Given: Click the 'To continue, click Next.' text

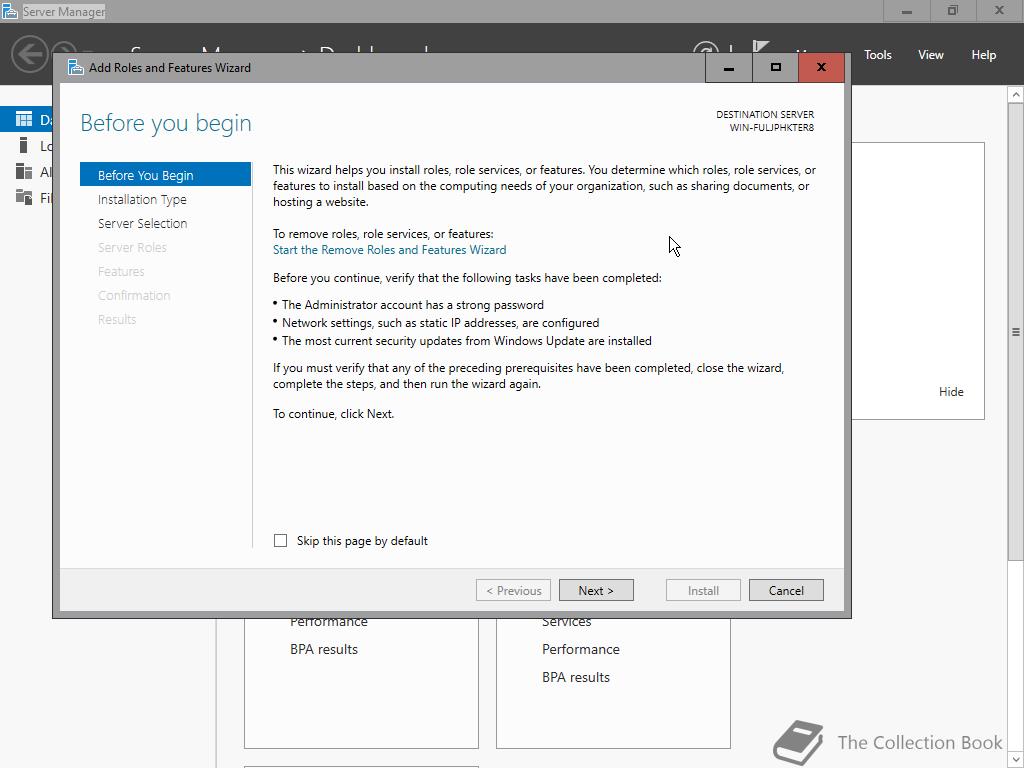Looking at the screenshot, I should 333,413.
